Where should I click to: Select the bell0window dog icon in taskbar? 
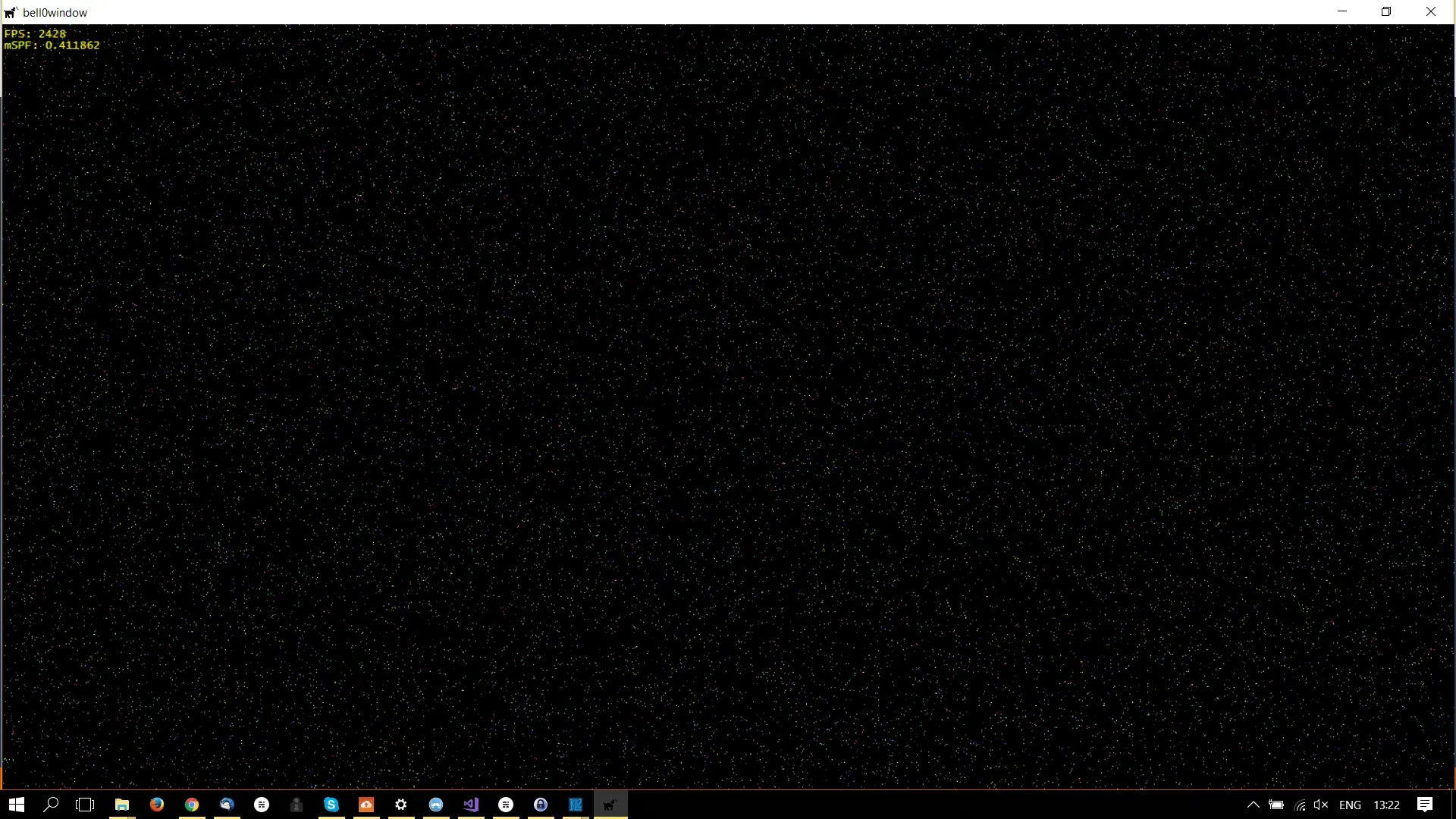pyautogui.click(x=610, y=805)
